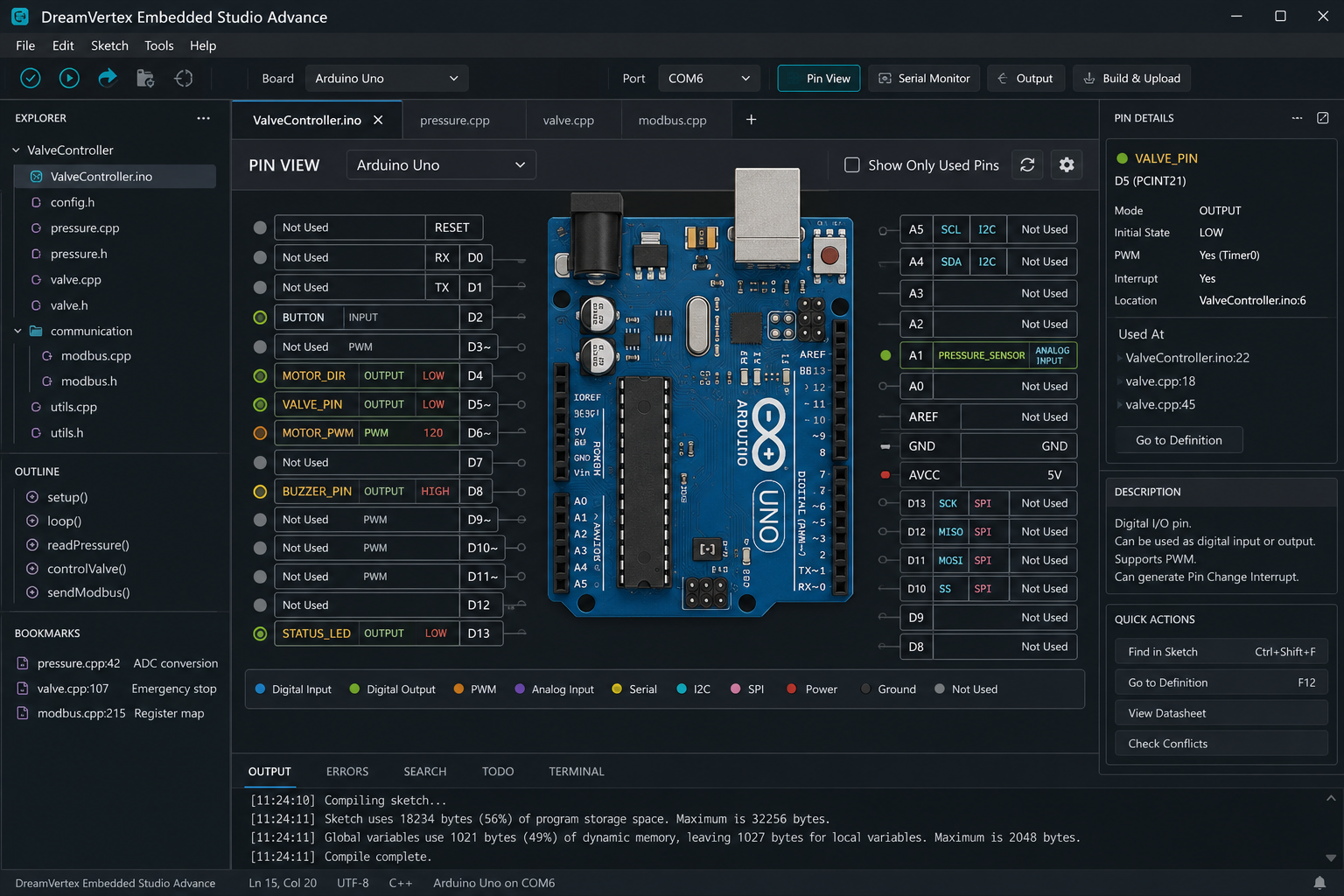Click Check Conflicts quick action

[x=1221, y=744]
